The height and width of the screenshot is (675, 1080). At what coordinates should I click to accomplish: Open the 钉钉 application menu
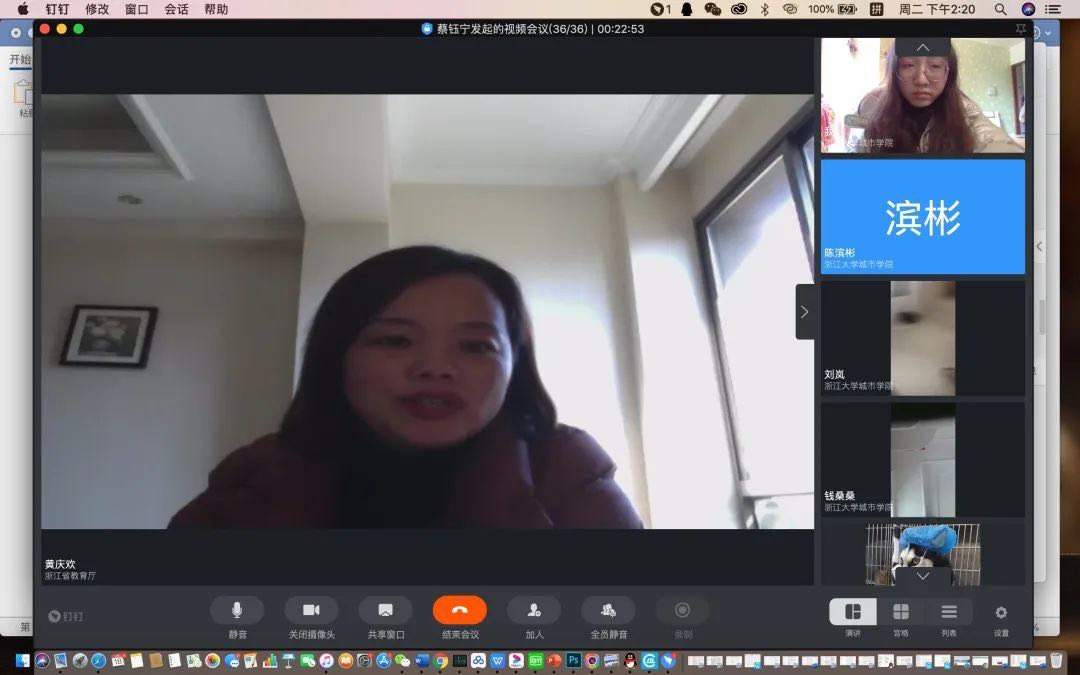(57, 9)
